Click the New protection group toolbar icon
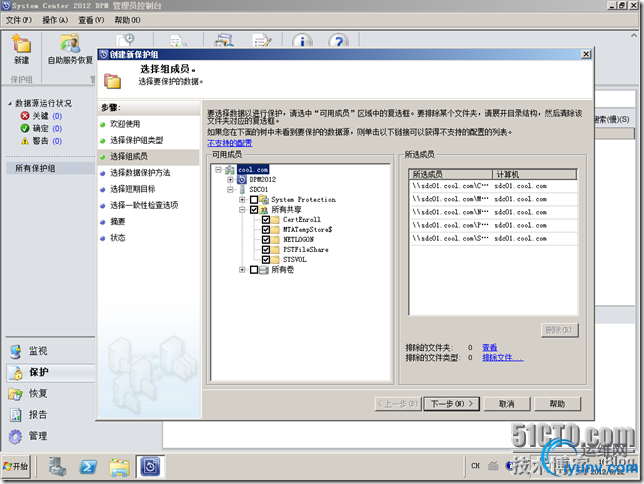Image resolution: width=644 pixels, height=484 pixels. (21, 44)
